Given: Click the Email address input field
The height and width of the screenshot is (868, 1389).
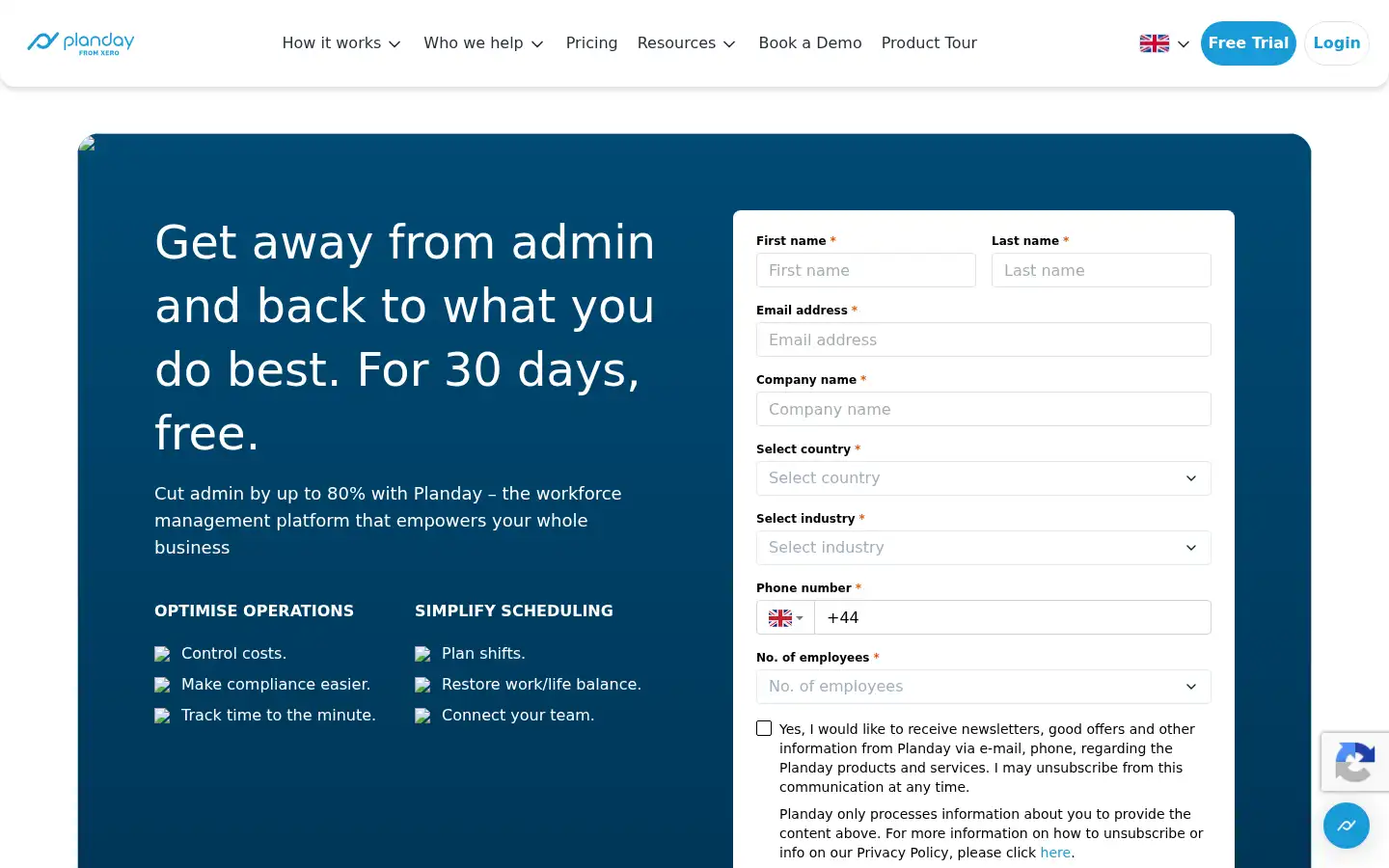Looking at the screenshot, I should point(984,339).
